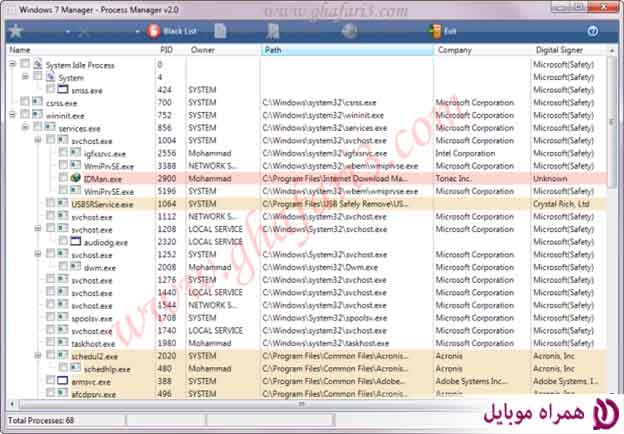
Task: Click the vertical scrollbar up arrow
Action: pyautogui.click(x=612, y=51)
